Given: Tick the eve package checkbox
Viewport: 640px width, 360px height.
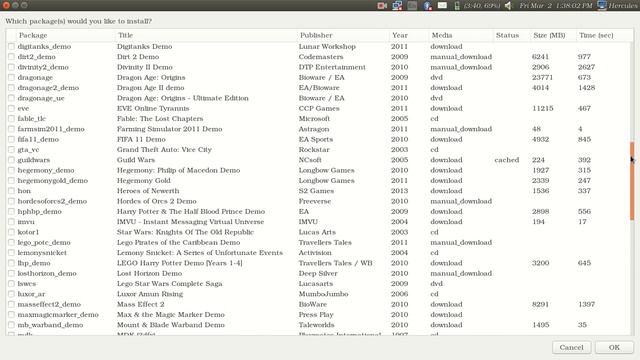Looking at the screenshot, I should pos(11,109).
